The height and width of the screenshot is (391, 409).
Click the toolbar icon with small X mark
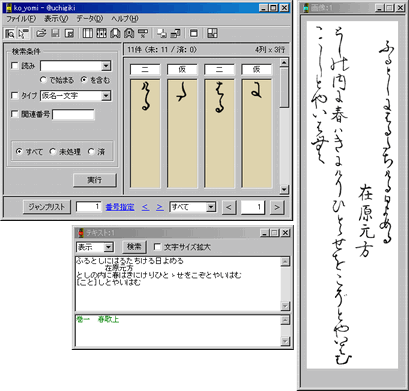pos(143,33)
